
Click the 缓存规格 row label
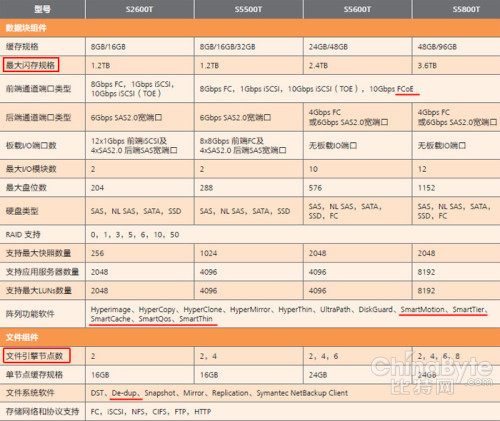[22, 47]
